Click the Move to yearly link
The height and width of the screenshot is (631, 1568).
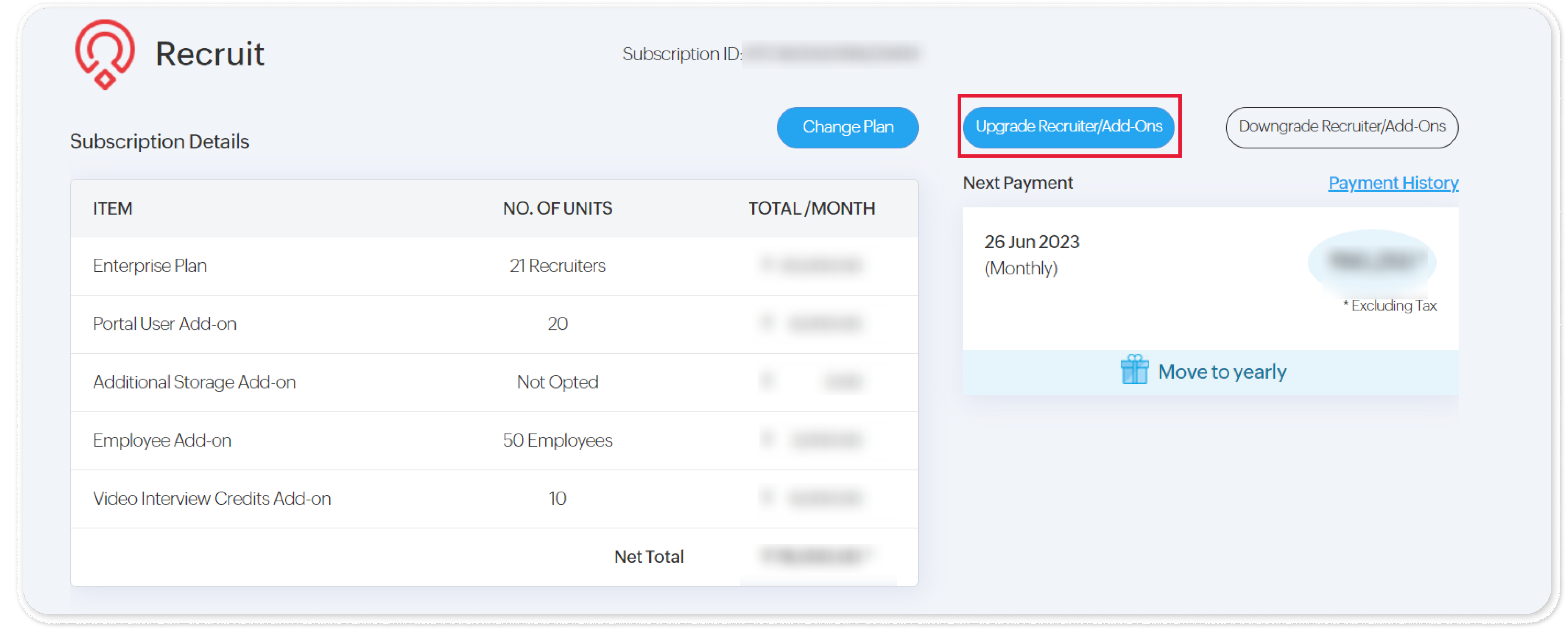point(1222,372)
